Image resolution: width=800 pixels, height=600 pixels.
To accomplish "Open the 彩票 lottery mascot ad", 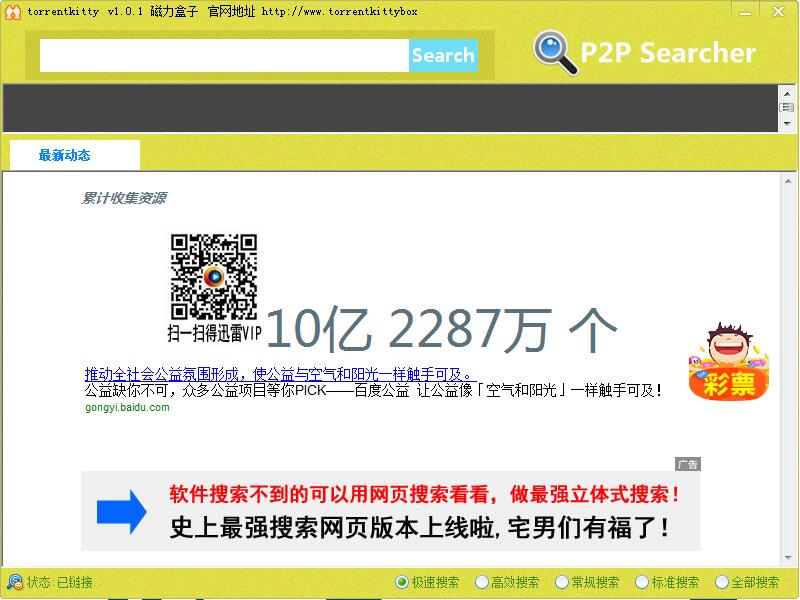I will [x=728, y=361].
